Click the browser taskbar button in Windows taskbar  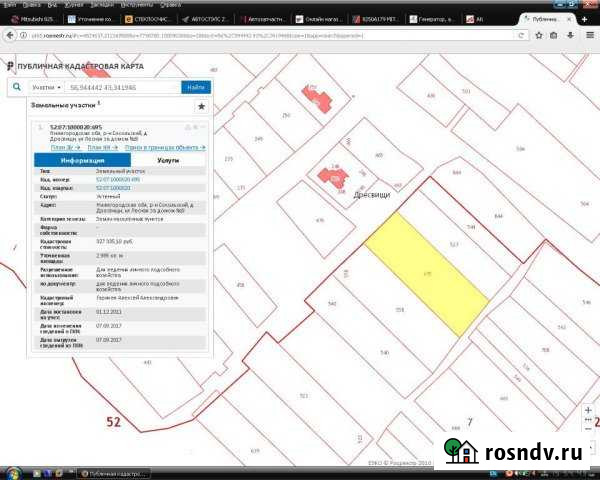(x=118, y=472)
